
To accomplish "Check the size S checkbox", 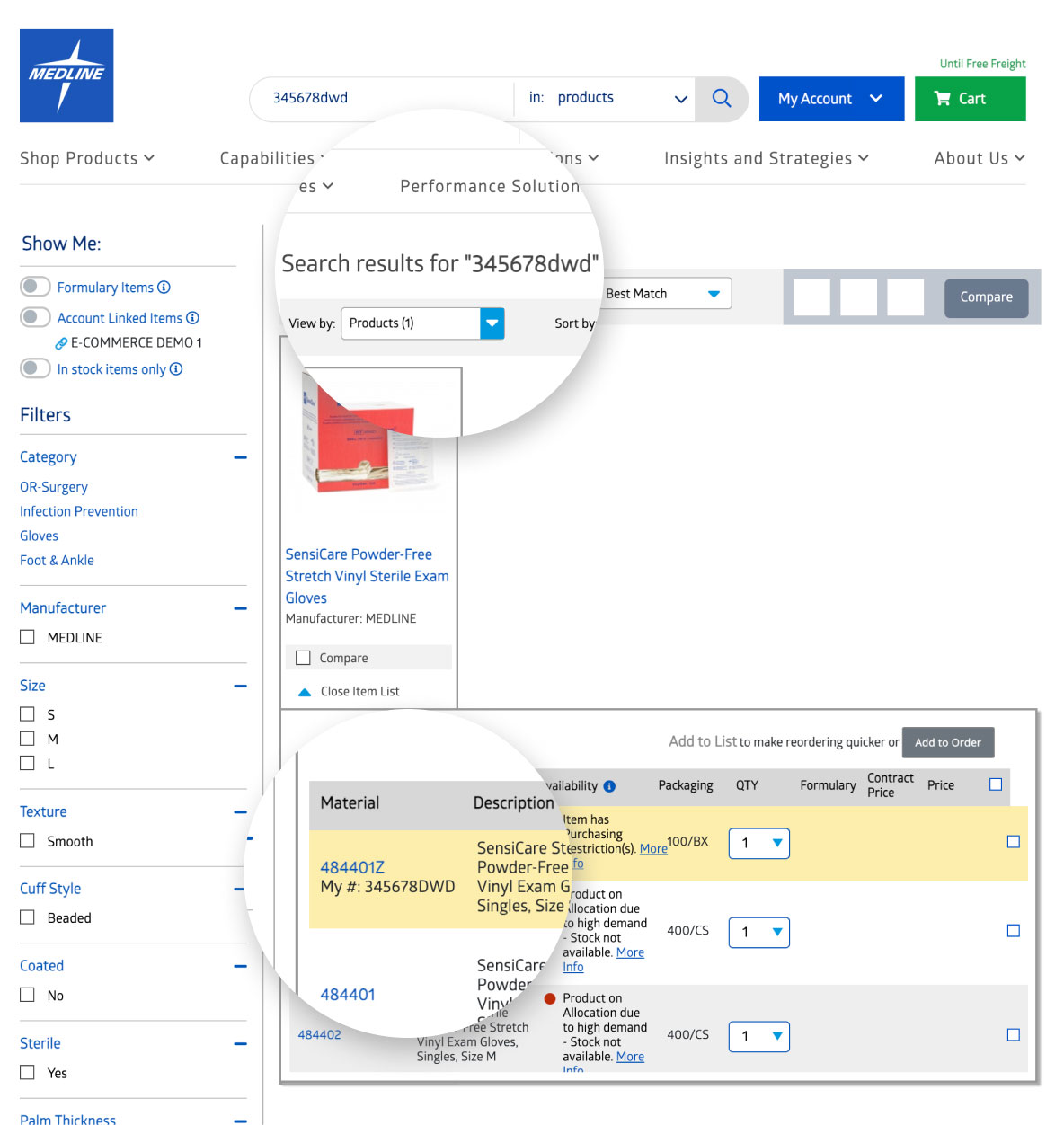I will [28, 714].
